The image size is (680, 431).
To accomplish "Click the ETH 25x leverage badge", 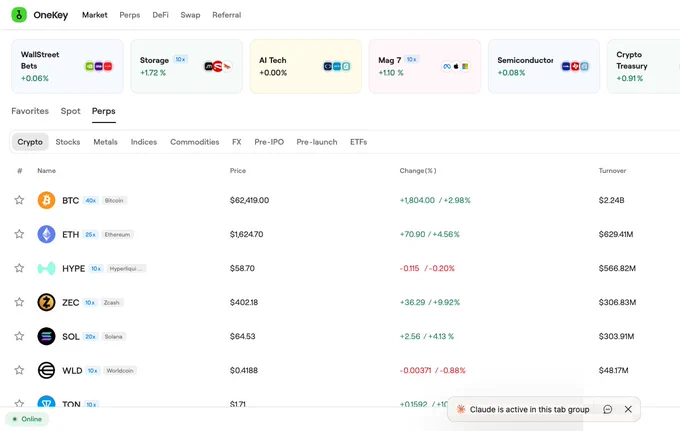I will pos(90,235).
